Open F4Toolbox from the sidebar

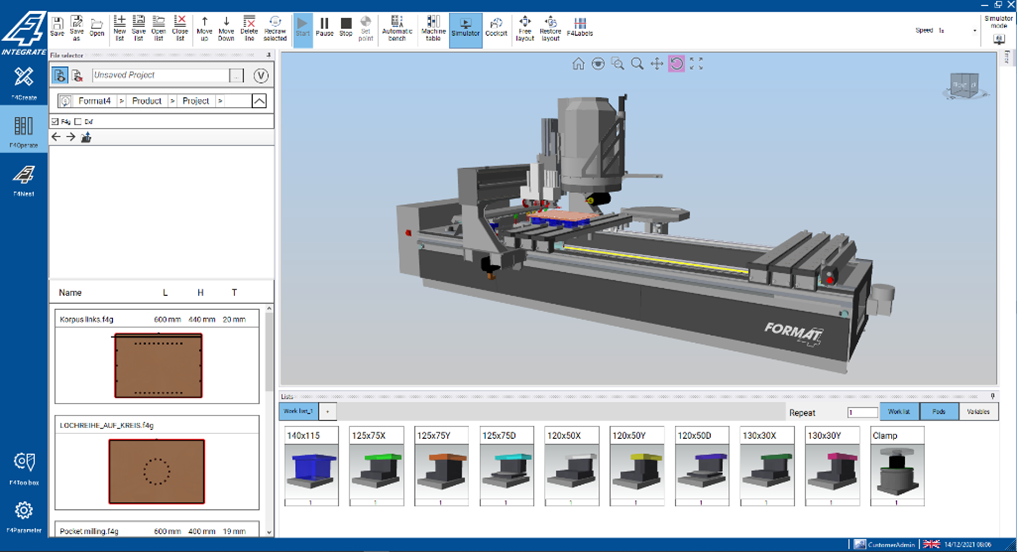pyautogui.click(x=24, y=465)
